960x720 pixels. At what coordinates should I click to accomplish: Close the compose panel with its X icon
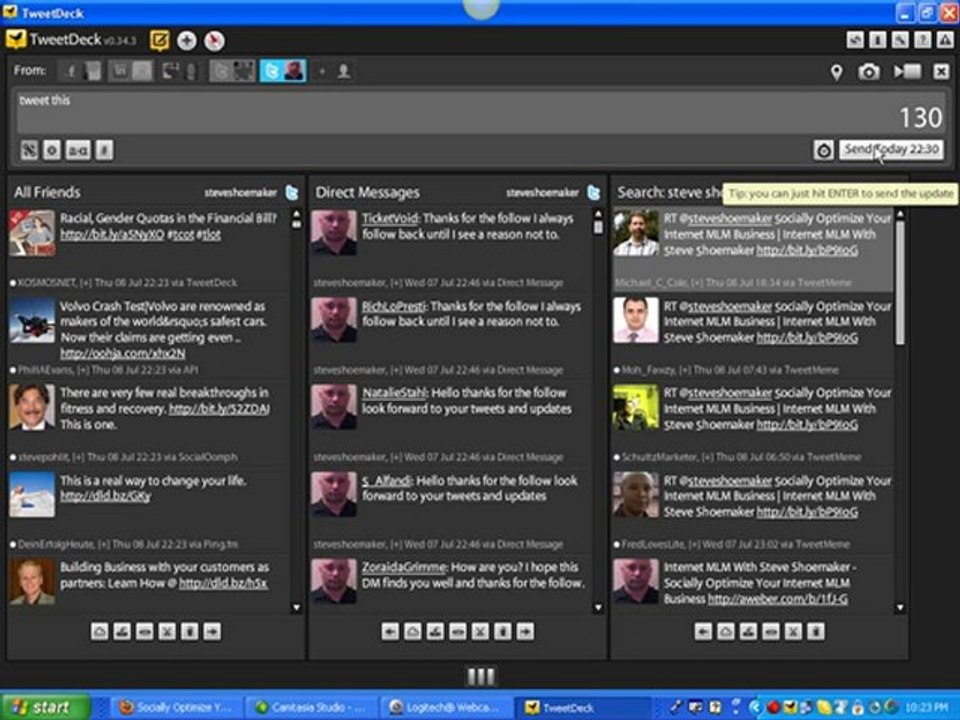pos(941,72)
